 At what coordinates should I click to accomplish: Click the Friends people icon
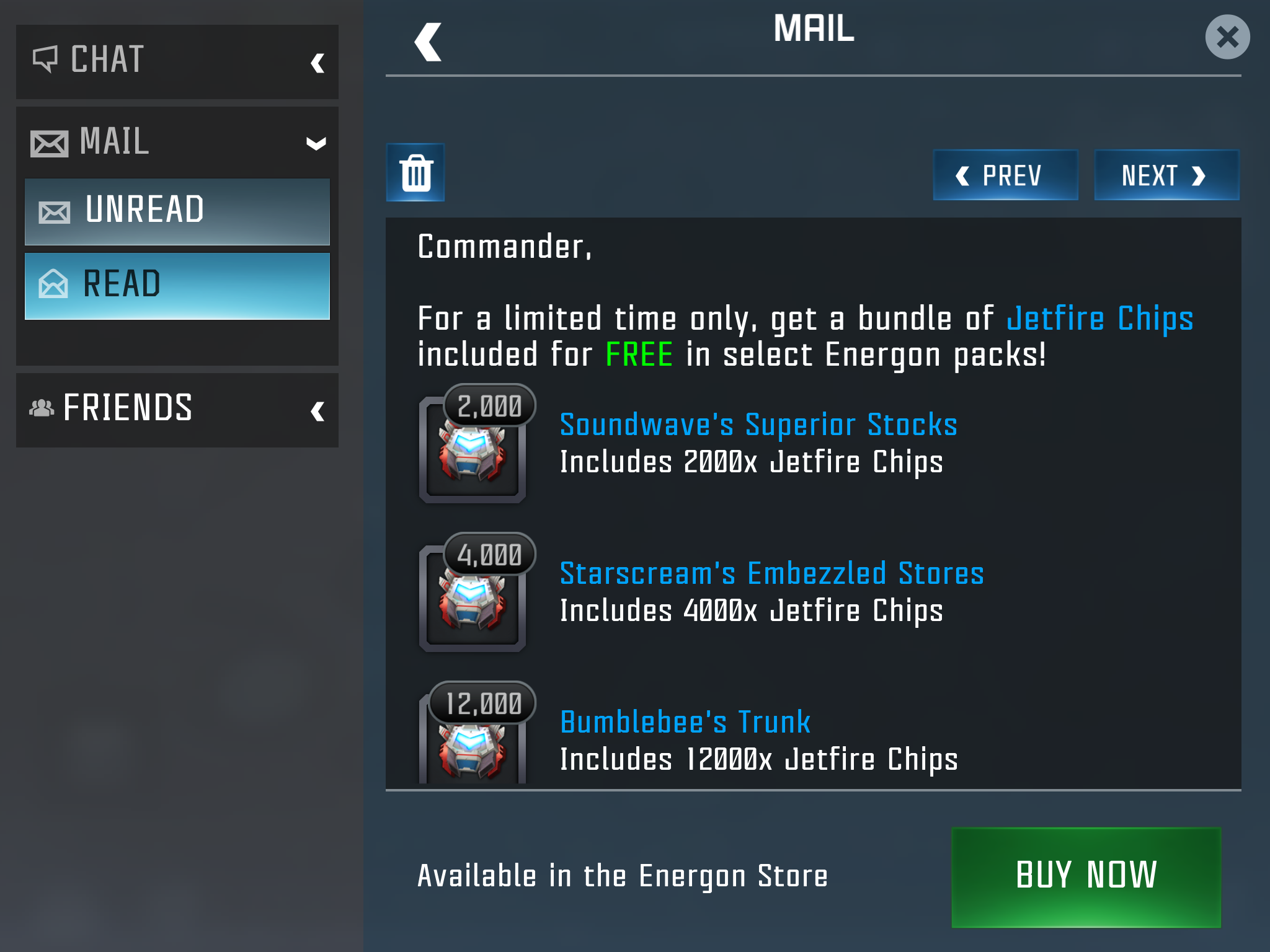42,408
